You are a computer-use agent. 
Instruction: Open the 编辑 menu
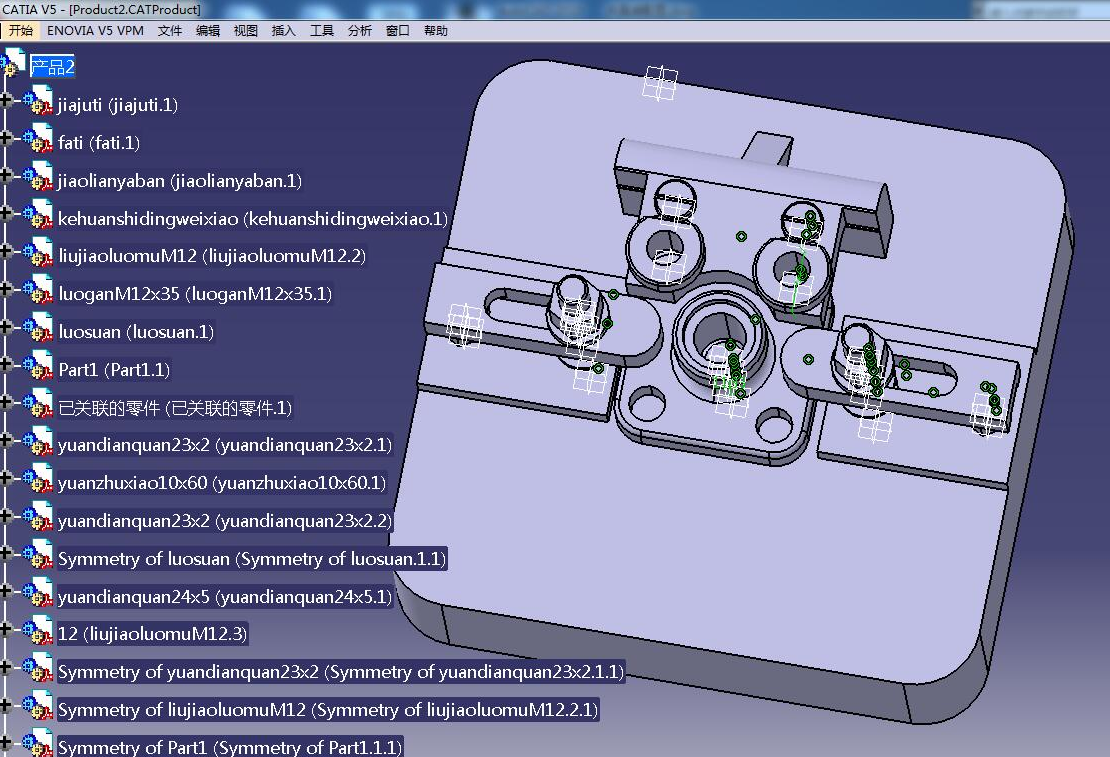tap(207, 30)
